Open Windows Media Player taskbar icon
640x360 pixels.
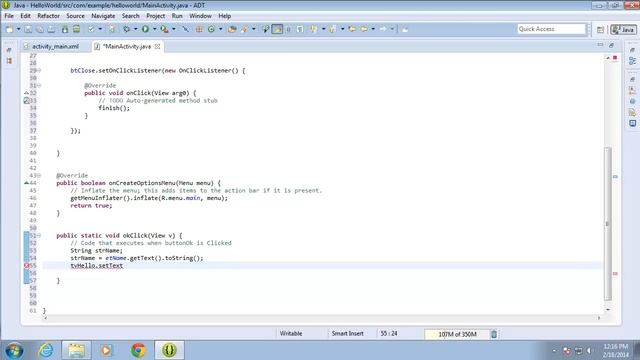[107, 350]
